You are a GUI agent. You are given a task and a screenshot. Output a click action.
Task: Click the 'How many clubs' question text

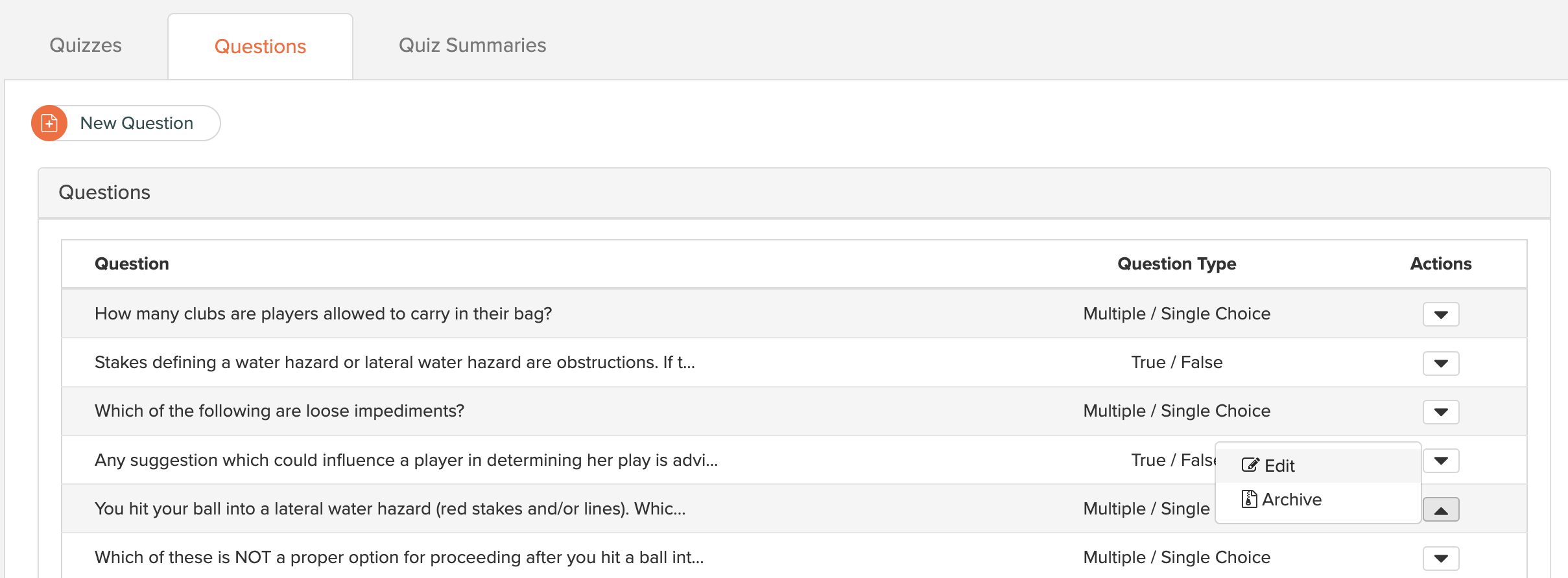coord(323,314)
